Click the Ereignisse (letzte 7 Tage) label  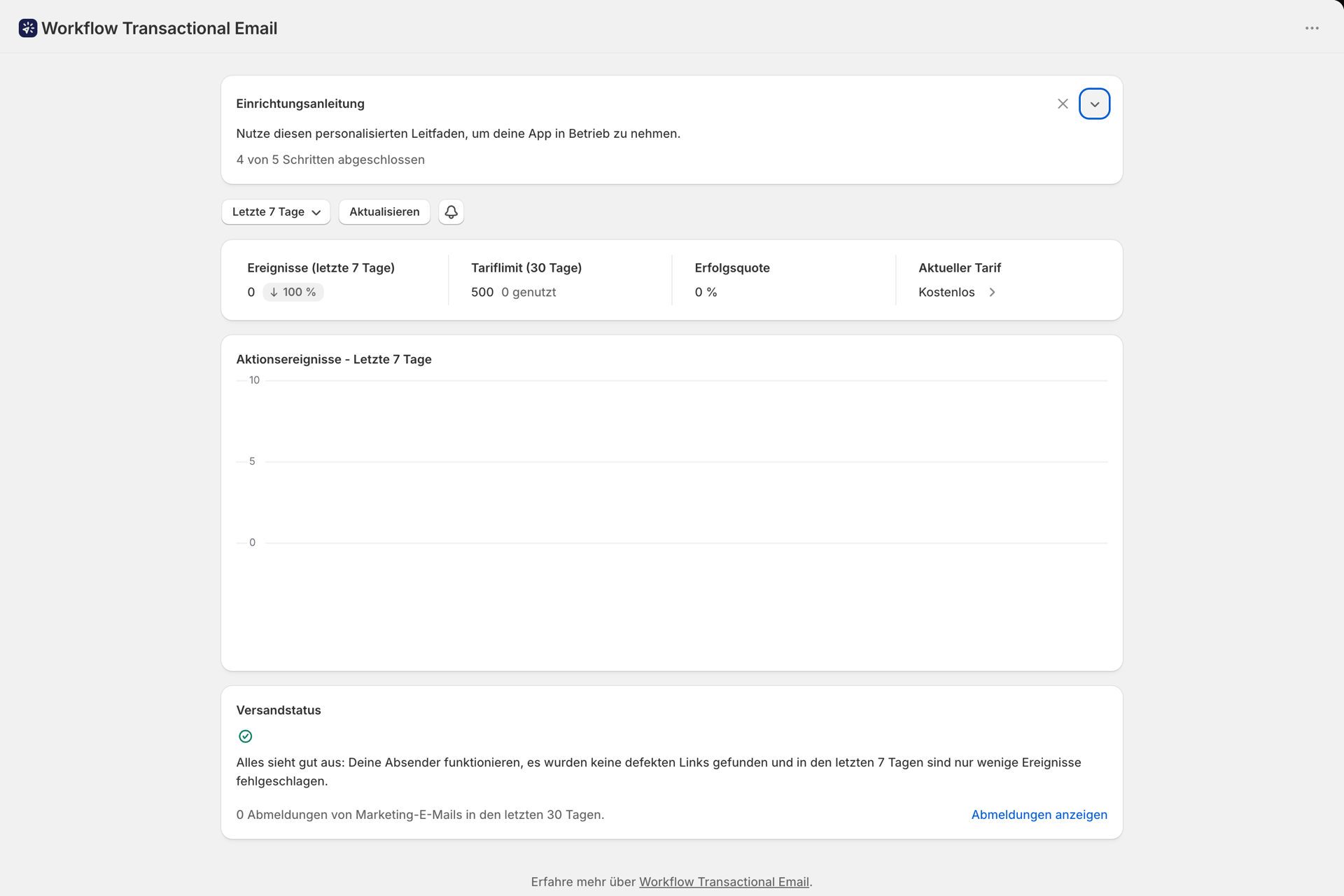(x=321, y=268)
